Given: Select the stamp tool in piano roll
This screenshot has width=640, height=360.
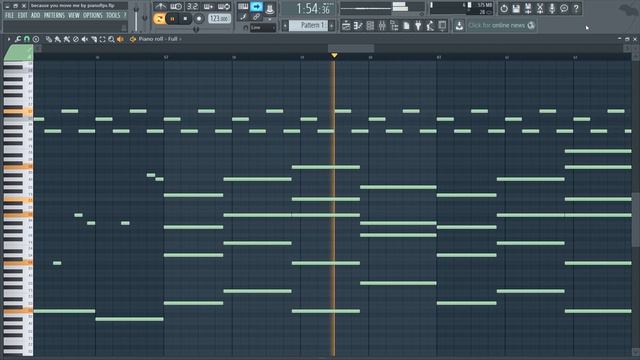Looking at the screenshot, I should [36, 39].
